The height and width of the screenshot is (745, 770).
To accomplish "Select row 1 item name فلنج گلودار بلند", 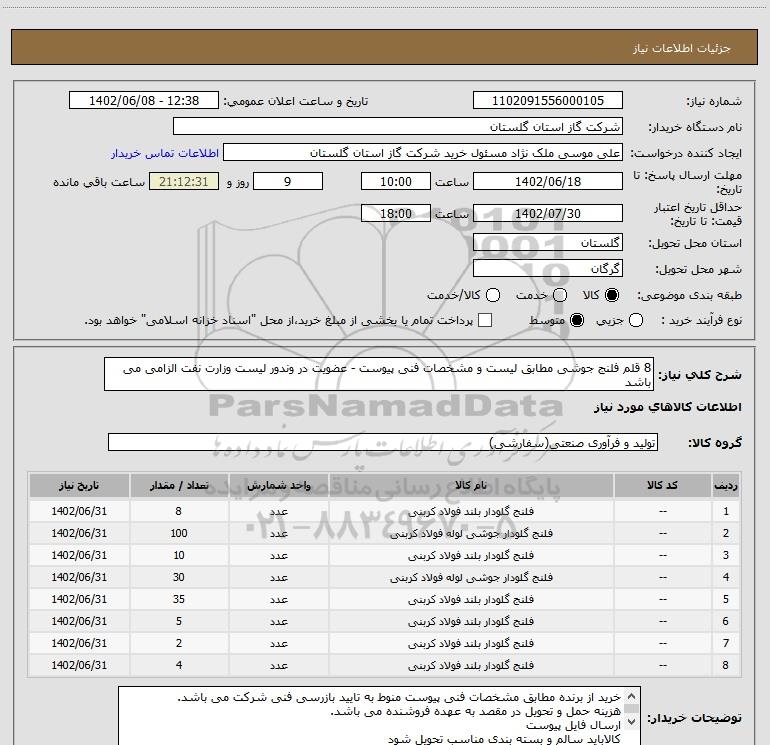I will pyautogui.click(x=471, y=511).
